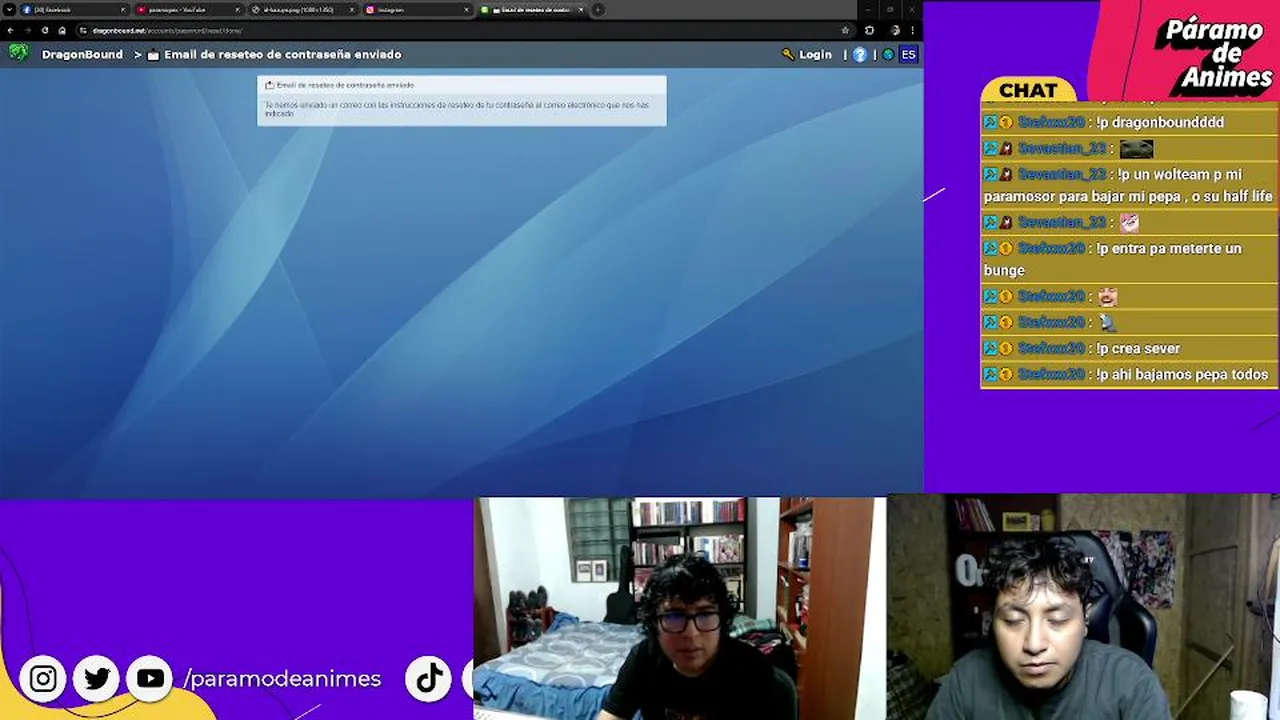Open the DragonBound home link
This screenshot has height=720, width=1280.
82,54
